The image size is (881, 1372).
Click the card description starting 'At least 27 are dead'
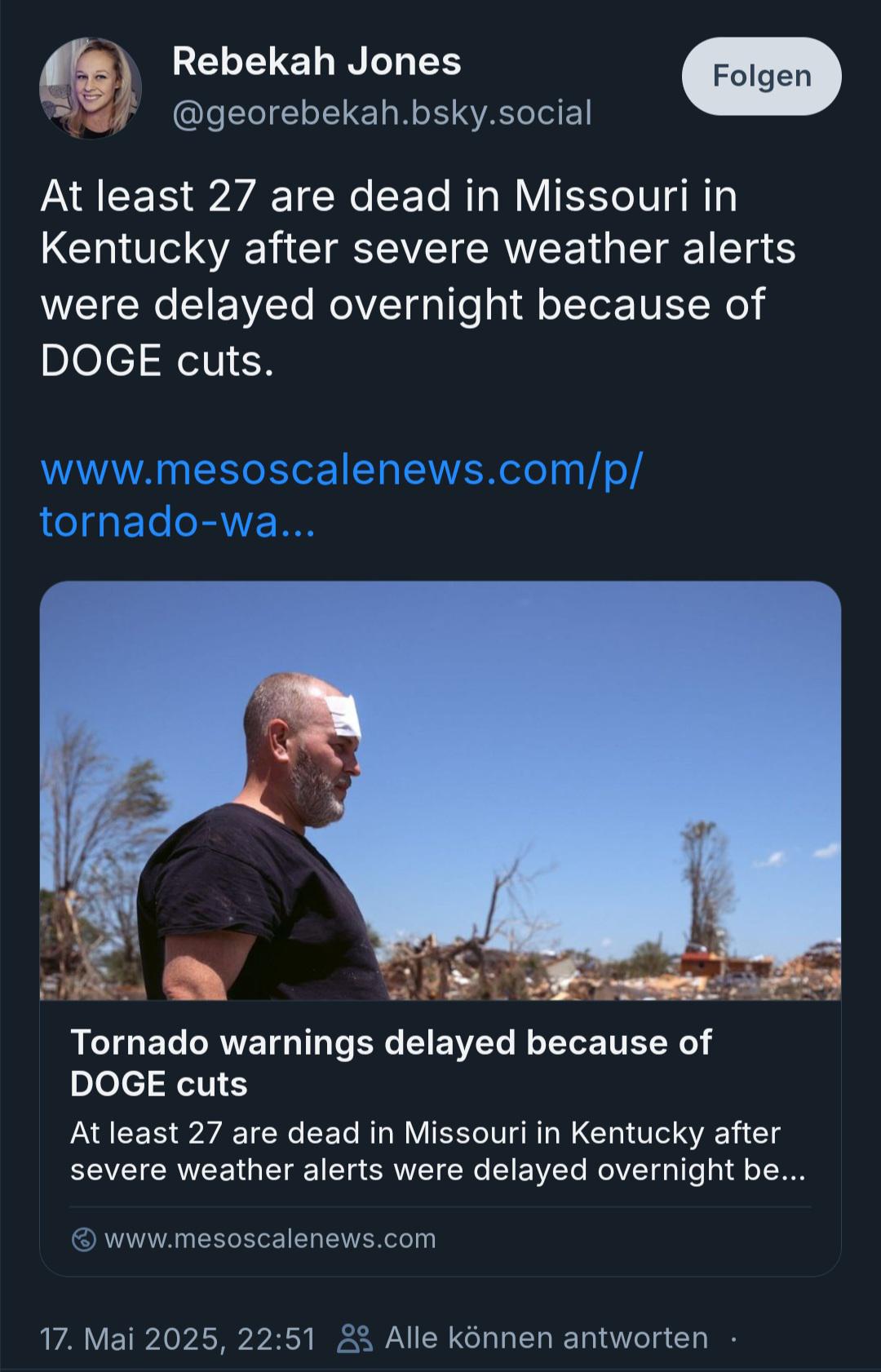tap(437, 1151)
